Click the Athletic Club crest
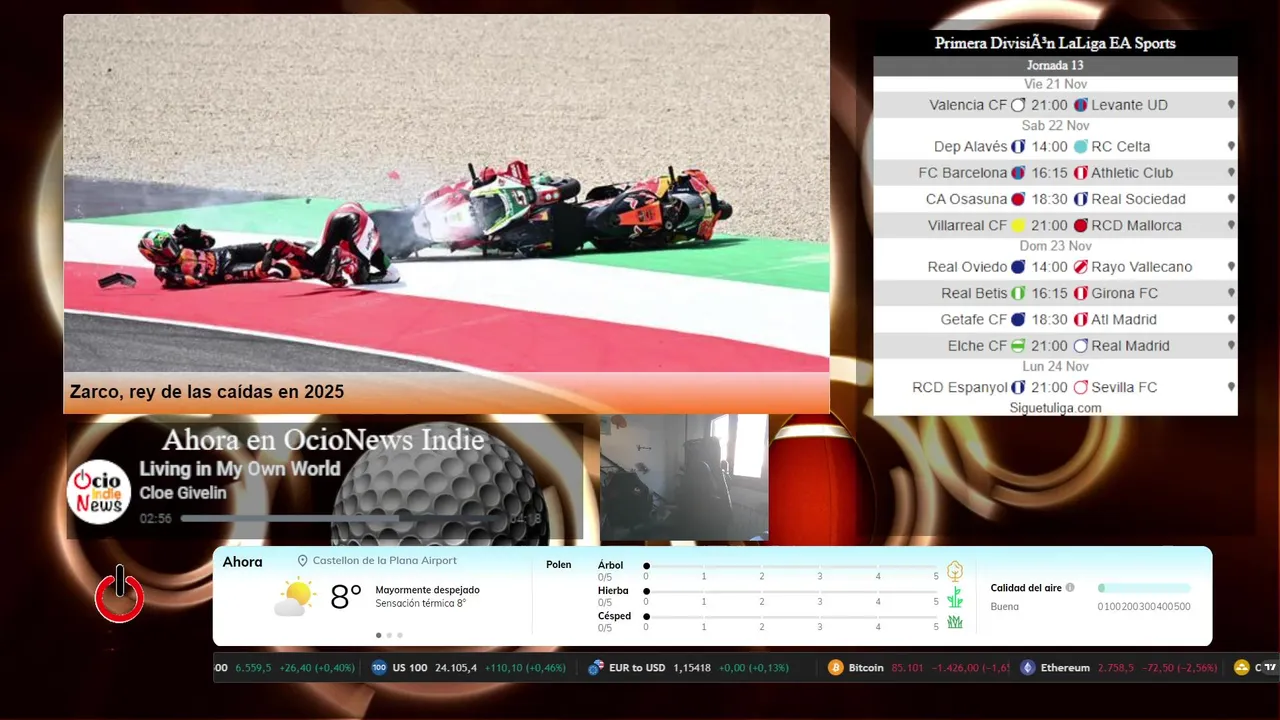The height and width of the screenshot is (720, 1280). 1080,173
